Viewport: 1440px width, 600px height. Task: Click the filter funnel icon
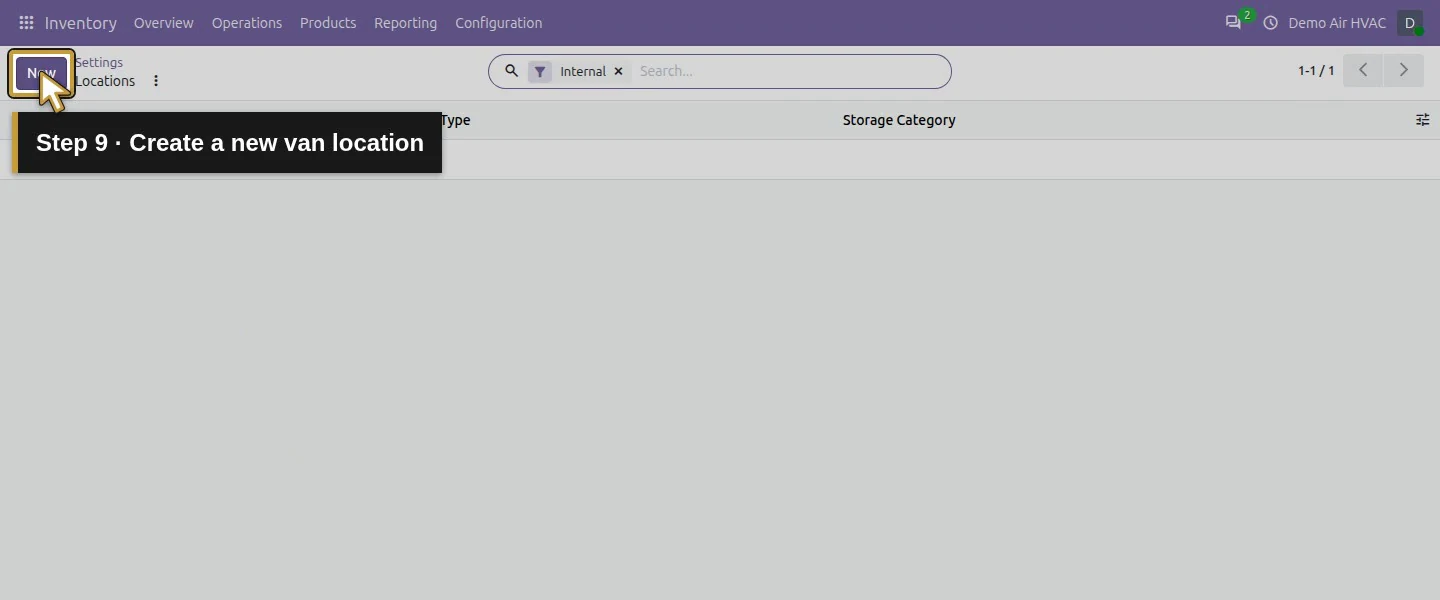540,71
